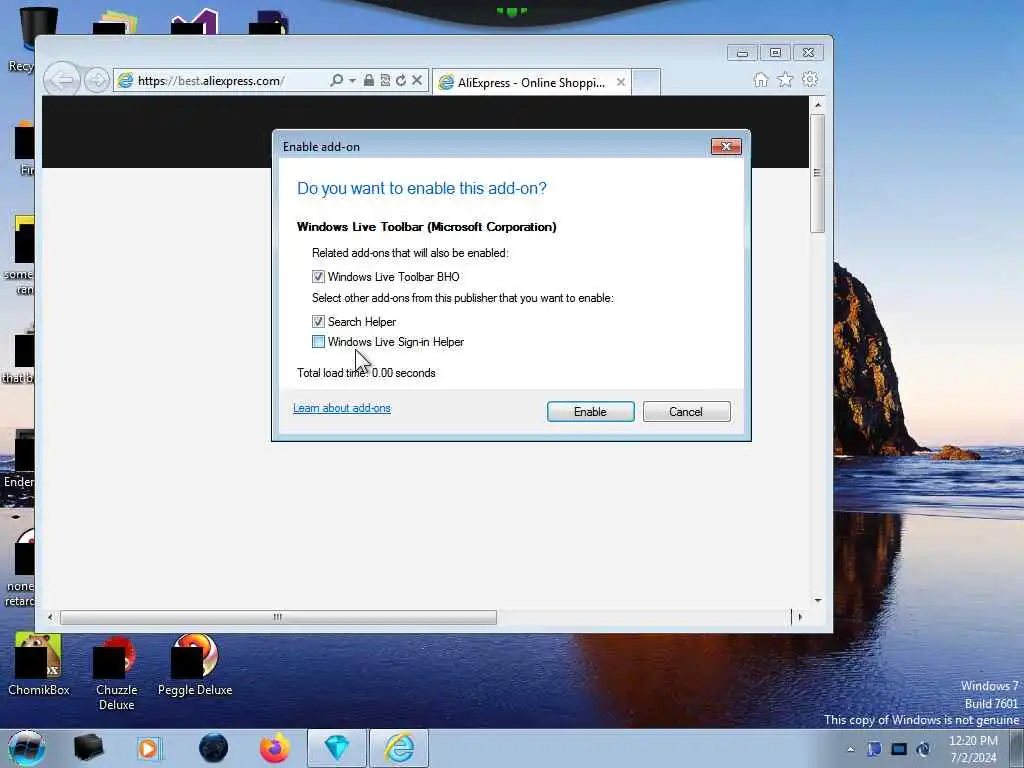Viewport: 1024px width, 768px height.
Task: Open Windows Media Player from taskbar
Action: coord(149,748)
